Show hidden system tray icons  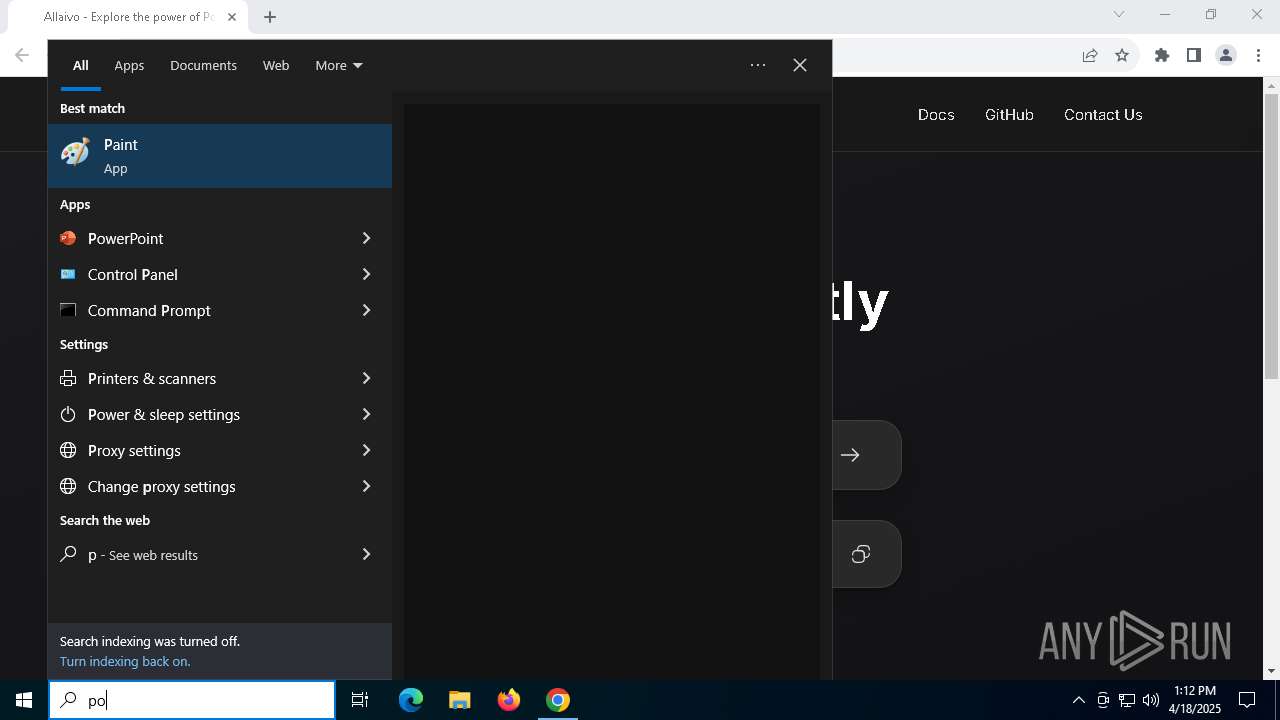point(1078,700)
